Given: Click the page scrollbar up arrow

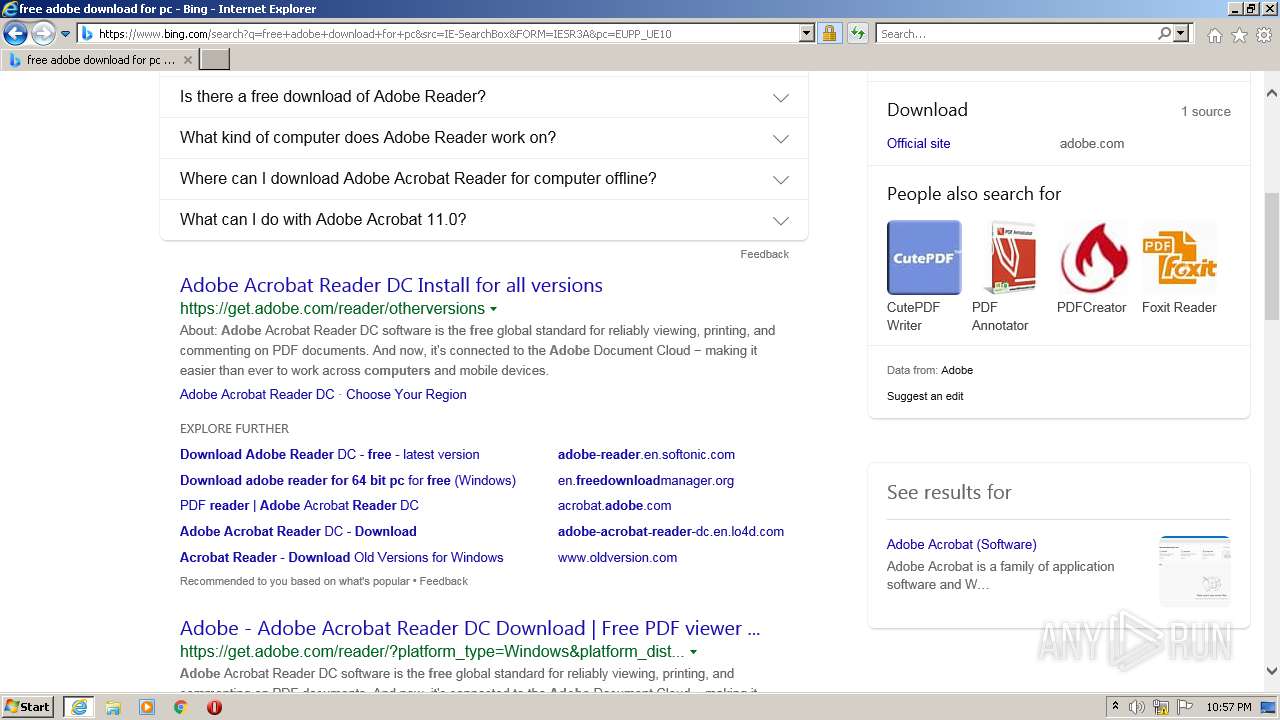Looking at the screenshot, I should (x=1272, y=93).
